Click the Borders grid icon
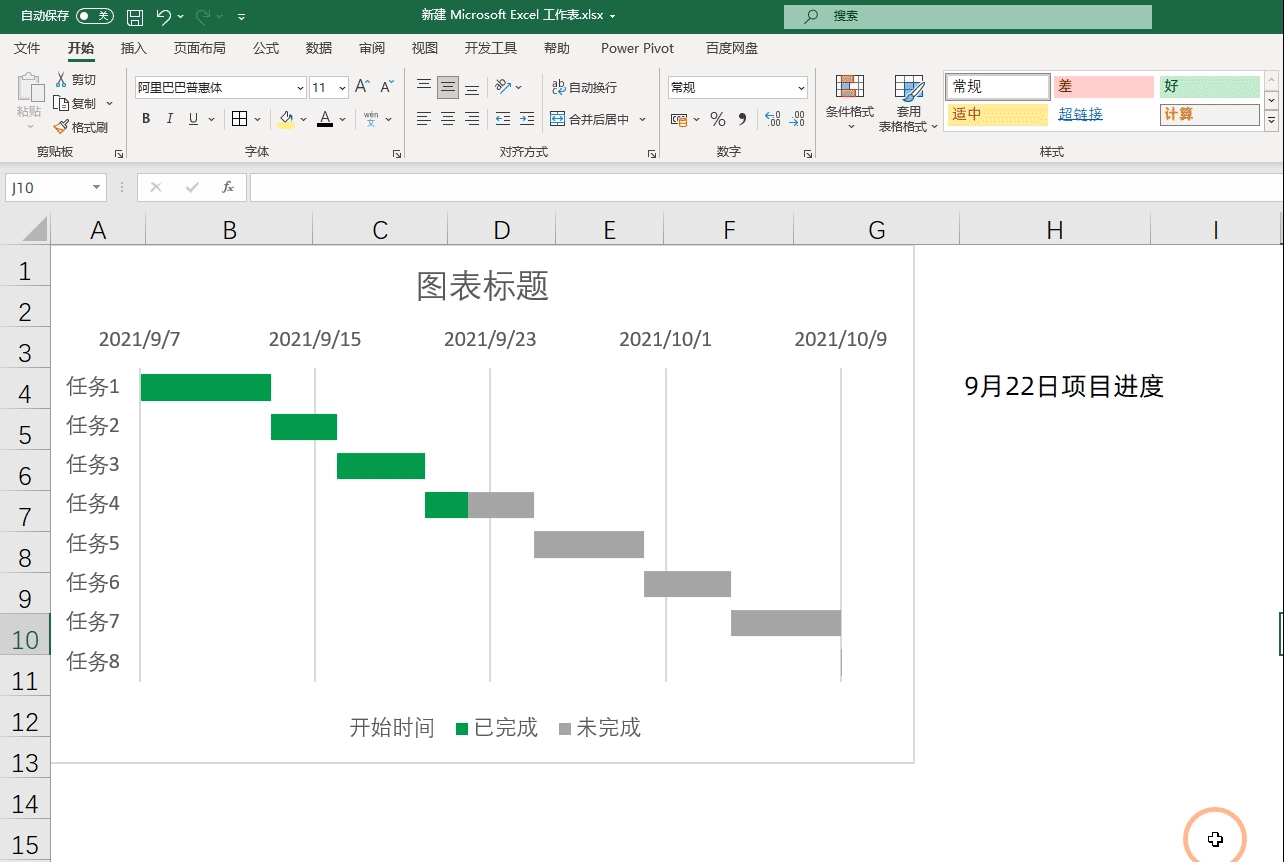 pos(239,119)
